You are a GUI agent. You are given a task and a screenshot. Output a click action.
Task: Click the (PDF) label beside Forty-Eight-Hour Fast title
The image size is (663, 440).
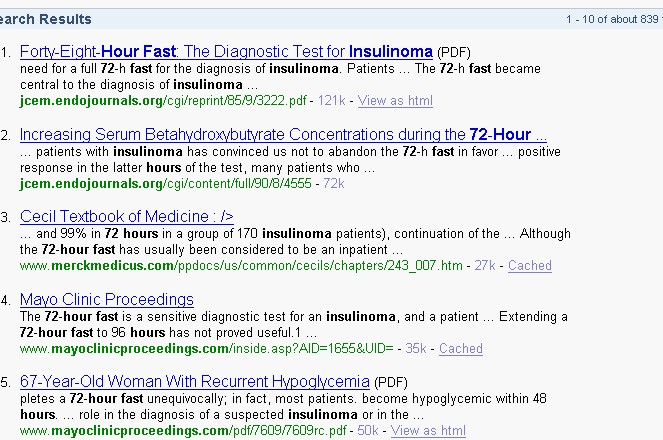click(x=454, y=52)
